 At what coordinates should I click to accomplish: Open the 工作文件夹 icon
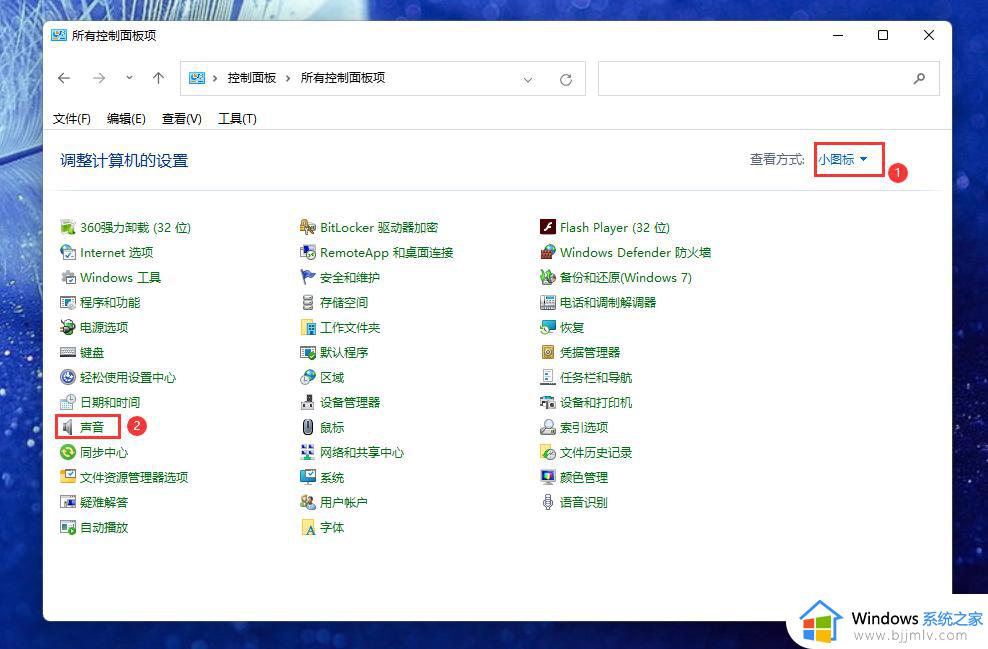pos(307,328)
